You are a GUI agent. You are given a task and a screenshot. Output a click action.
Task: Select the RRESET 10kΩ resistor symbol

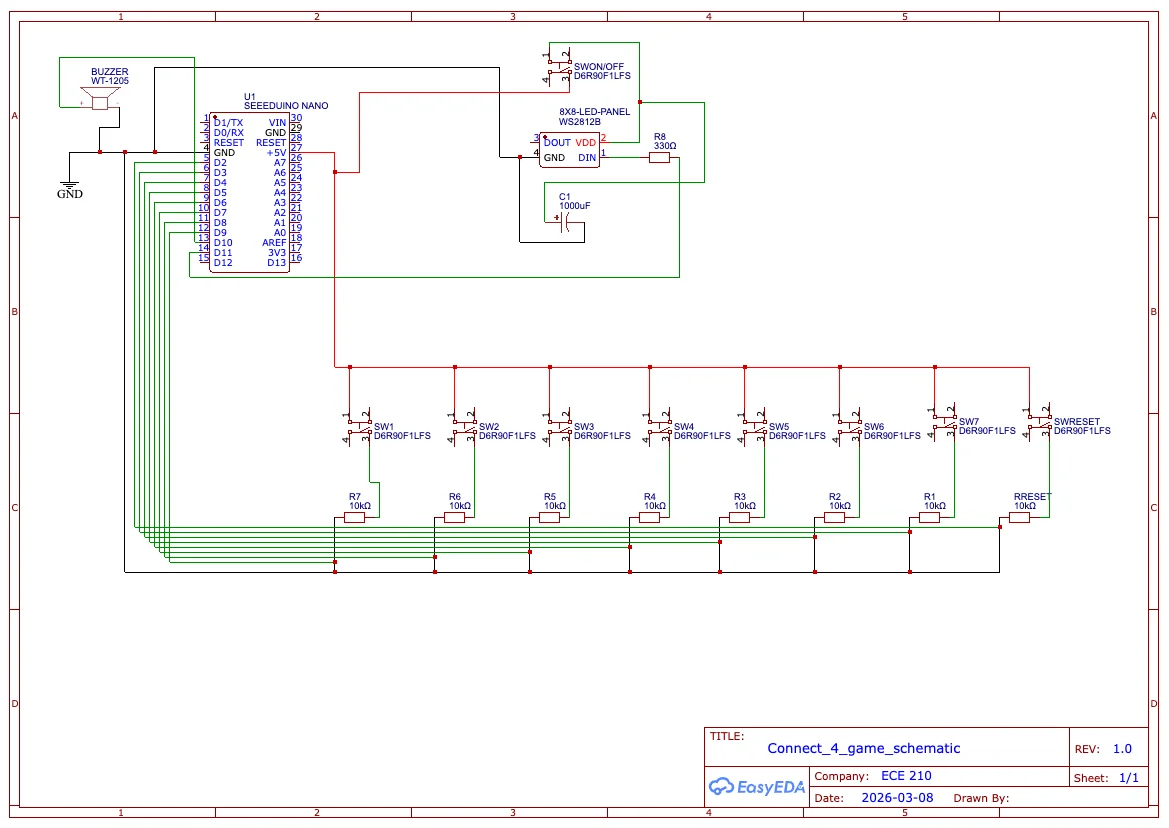coord(1019,517)
